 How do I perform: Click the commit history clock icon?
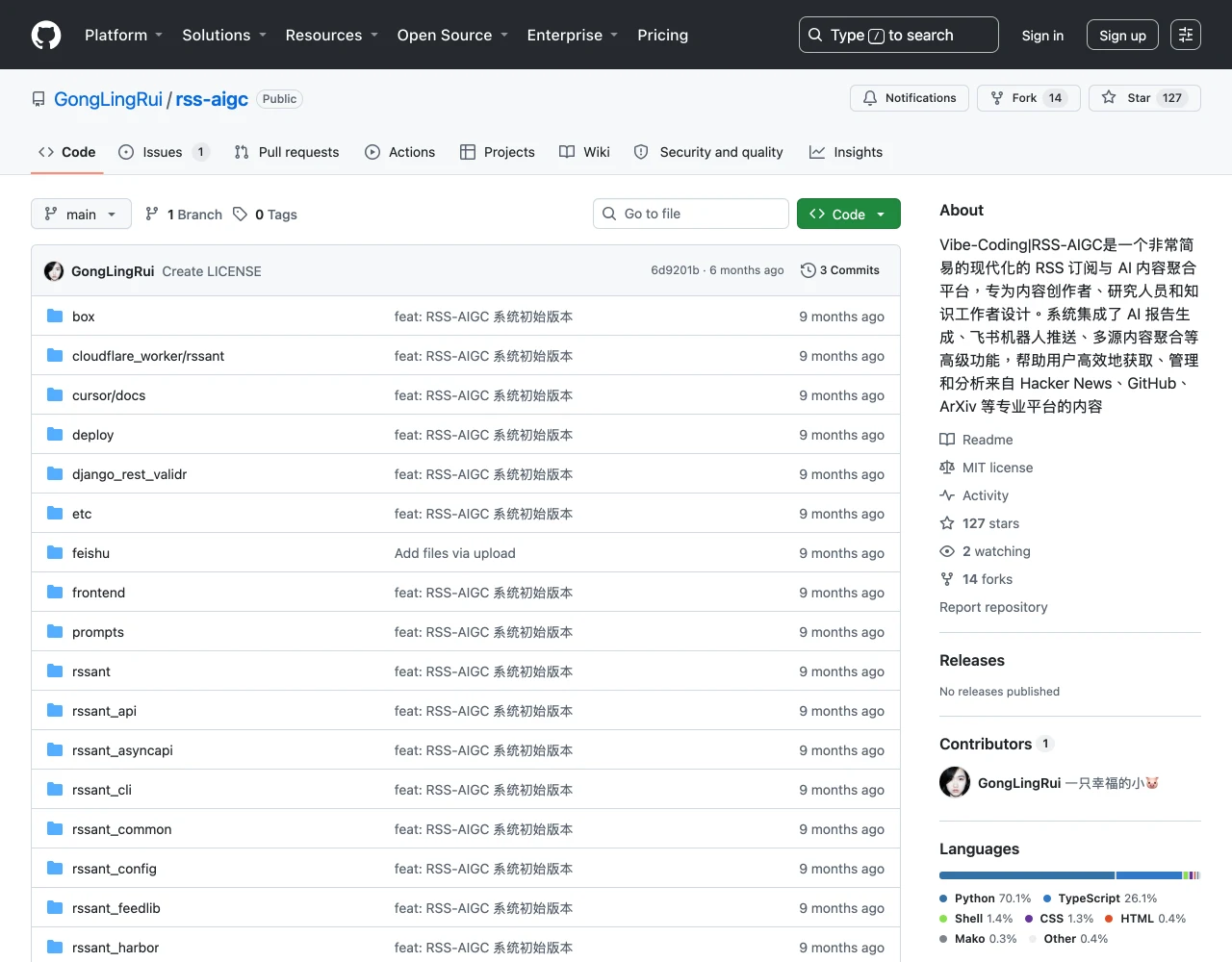(808, 270)
